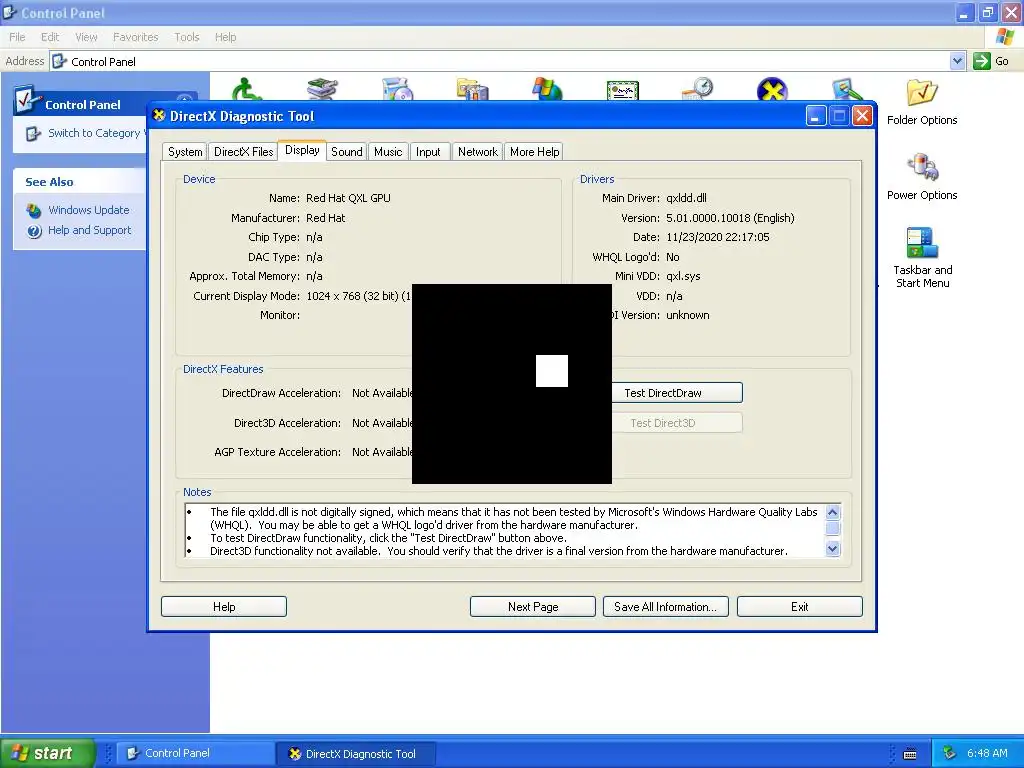Click the driver date 11/23/2020 22:17:05
This screenshot has width=1024, height=768.
point(717,237)
